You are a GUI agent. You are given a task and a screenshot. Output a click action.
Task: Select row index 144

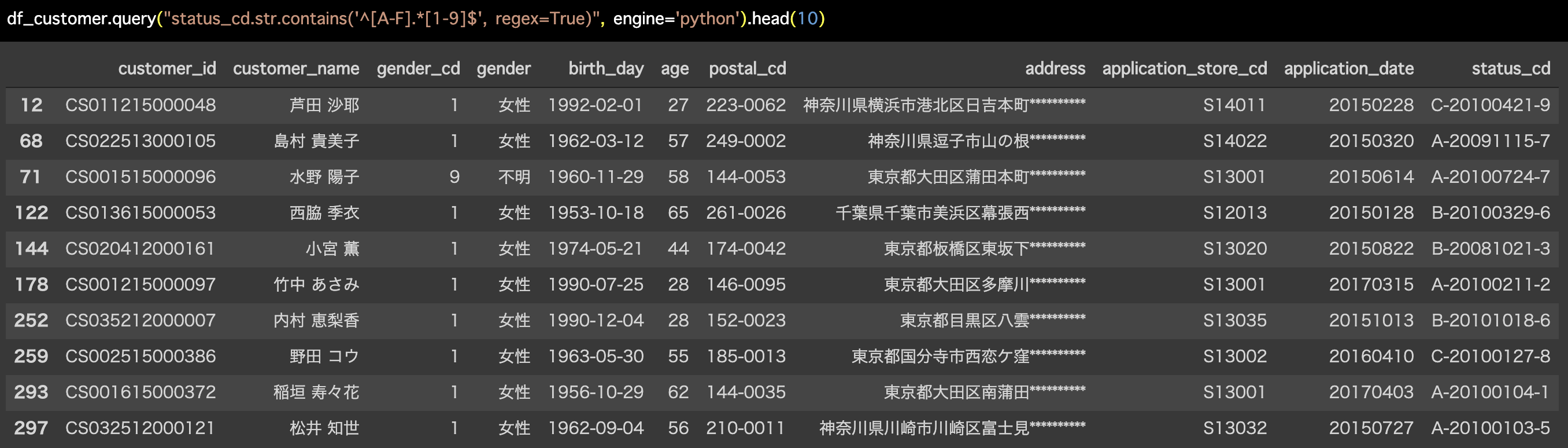coord(31,249)
